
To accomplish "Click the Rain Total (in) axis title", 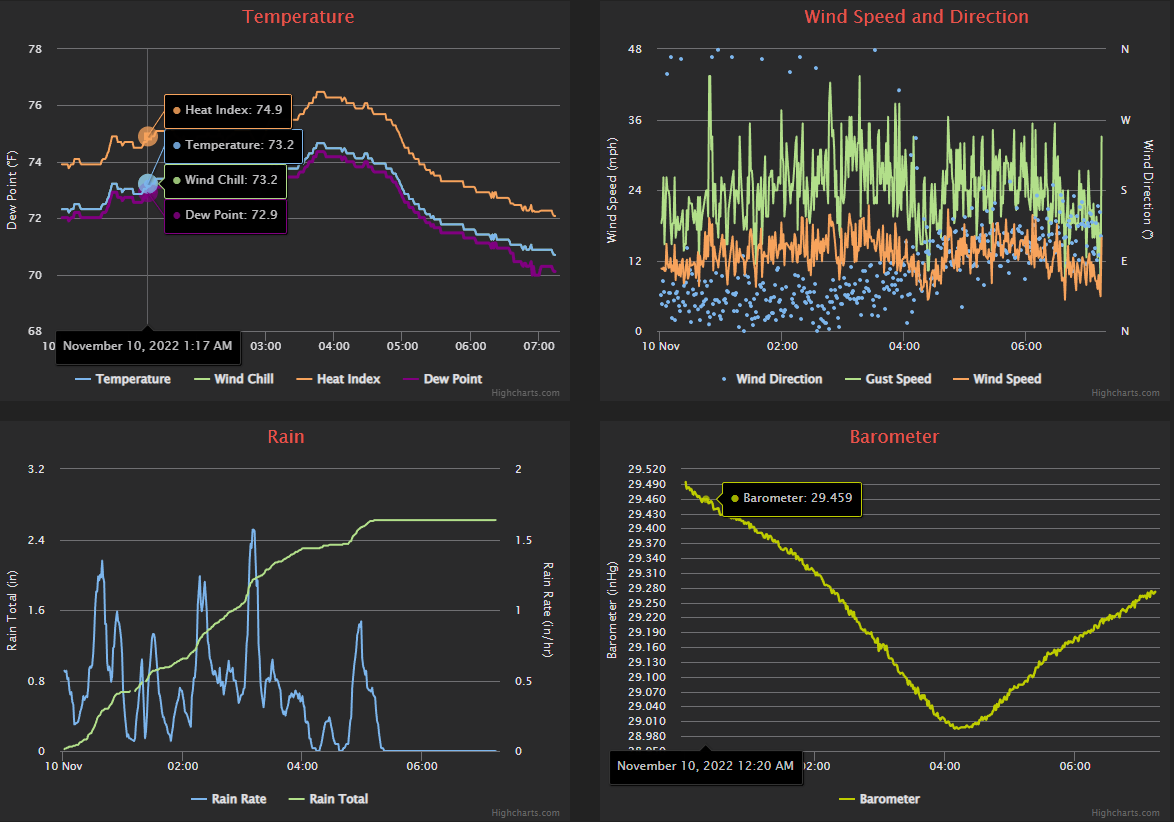I will tap(12, 610).
